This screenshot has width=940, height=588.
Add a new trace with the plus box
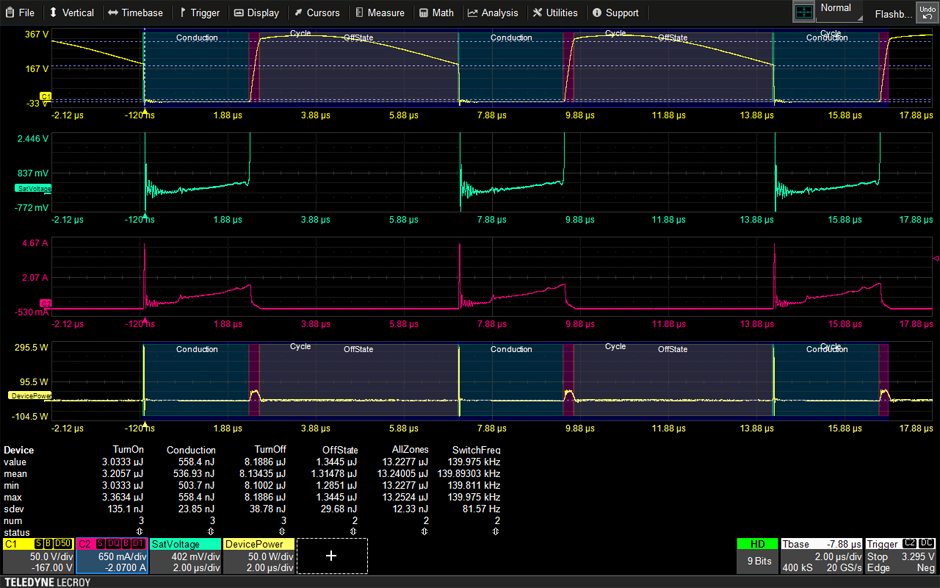click(x=331, y=556)
